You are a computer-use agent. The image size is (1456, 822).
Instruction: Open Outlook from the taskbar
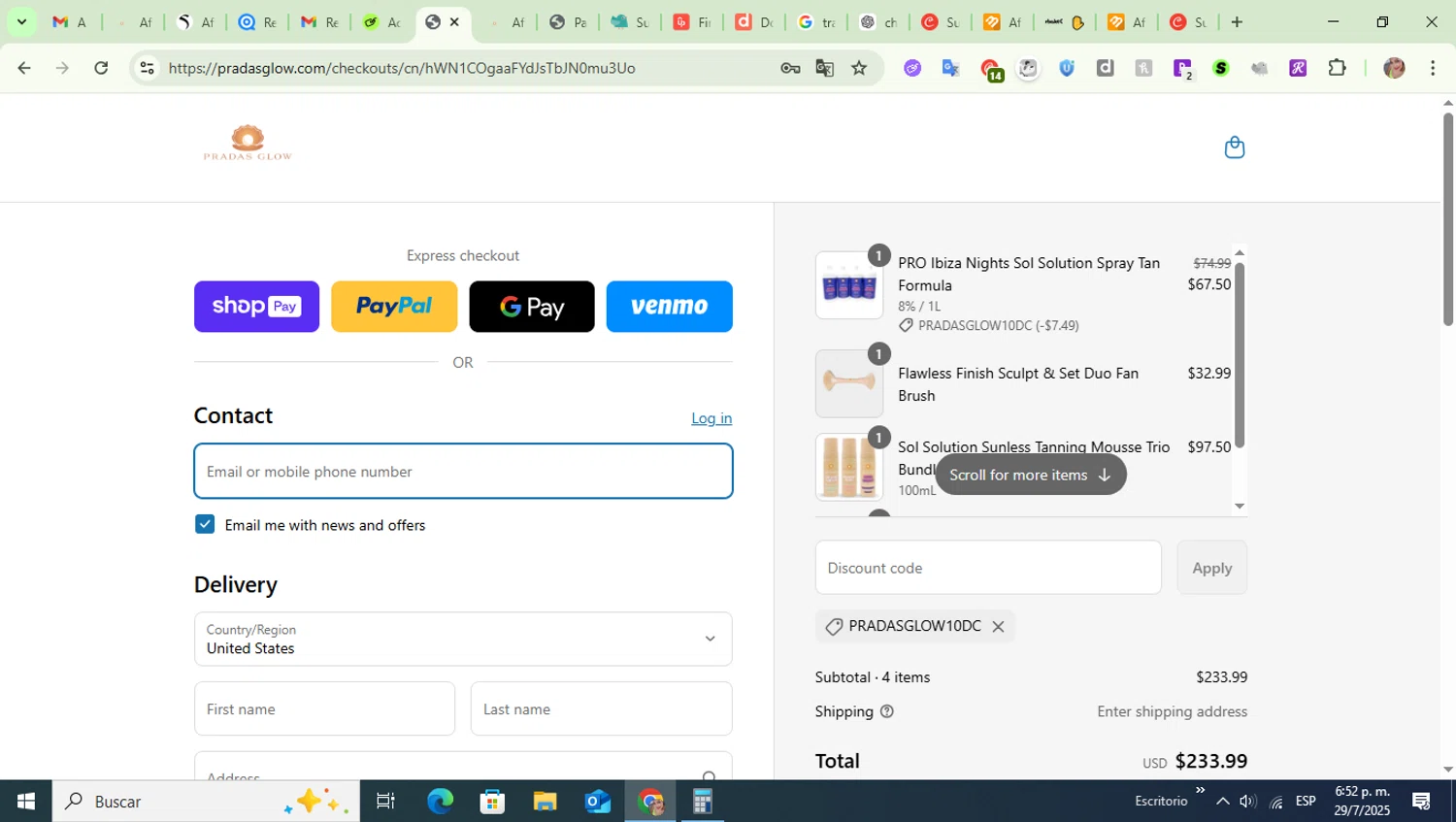(x=597, y=802)
